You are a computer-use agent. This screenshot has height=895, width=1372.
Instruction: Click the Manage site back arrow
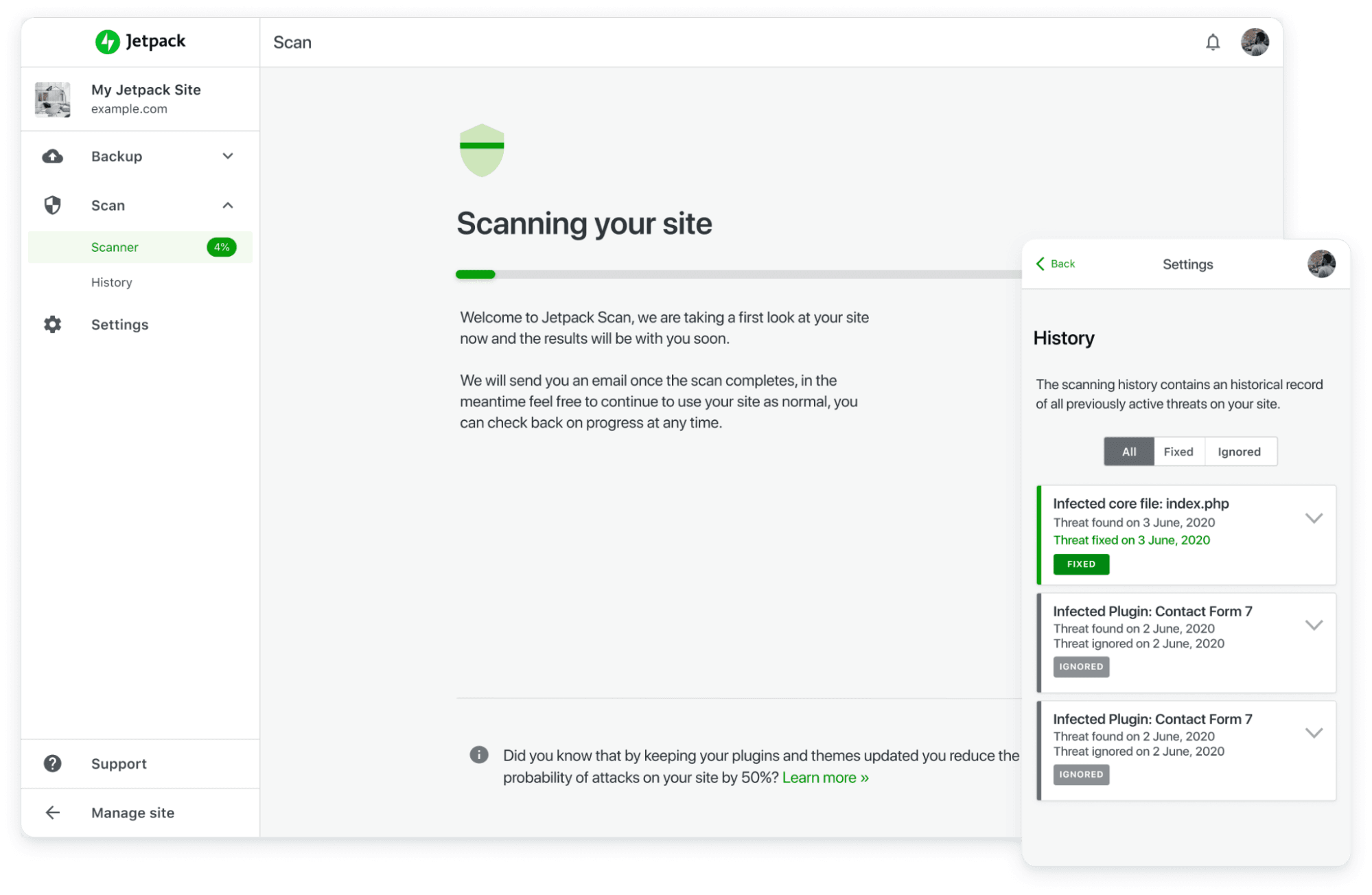point(53,813)
